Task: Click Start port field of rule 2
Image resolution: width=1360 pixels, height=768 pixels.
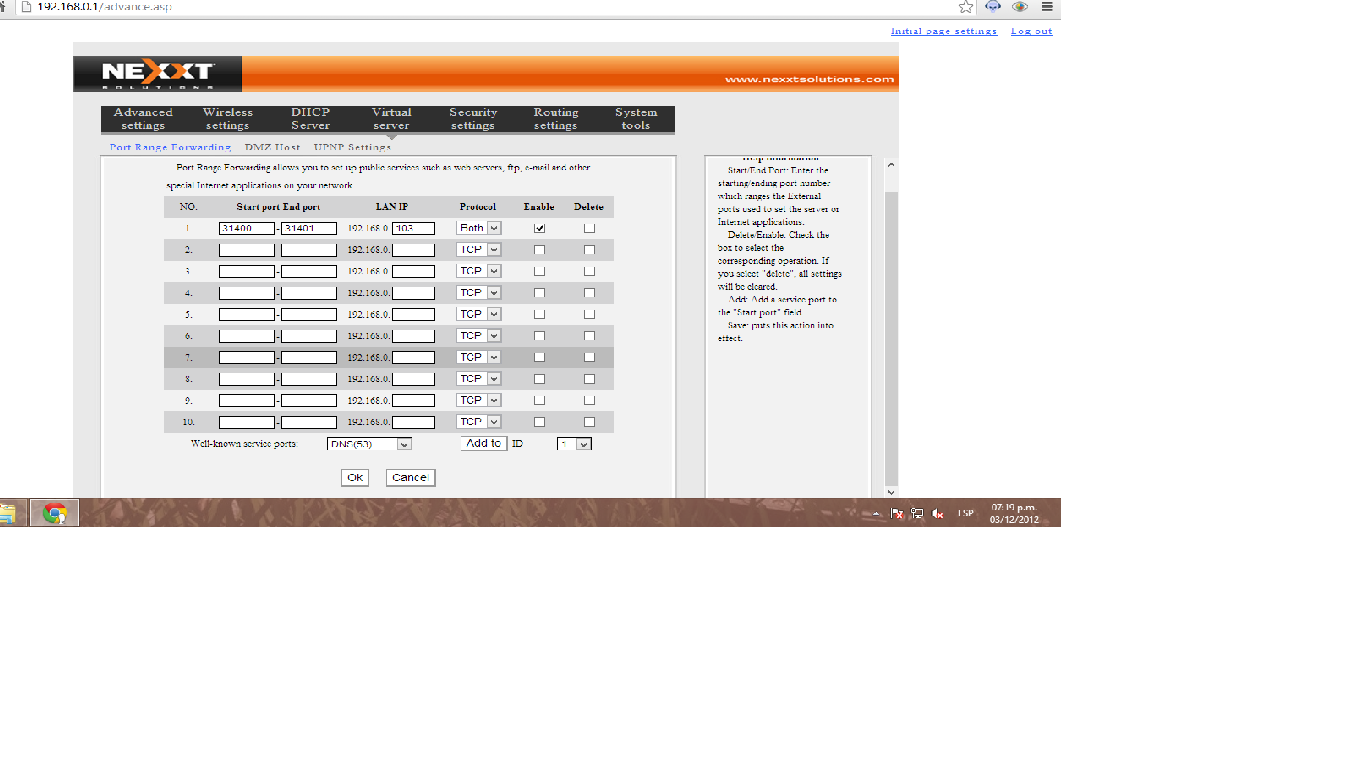Action: tap(247, 250)
